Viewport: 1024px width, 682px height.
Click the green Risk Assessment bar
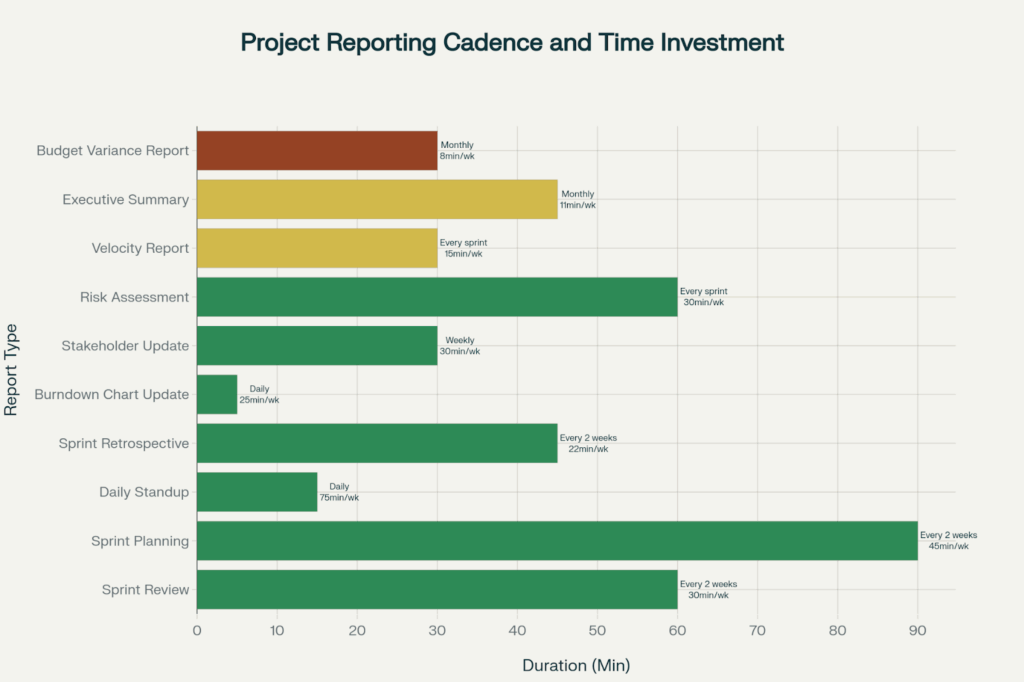tap(436, 297)
